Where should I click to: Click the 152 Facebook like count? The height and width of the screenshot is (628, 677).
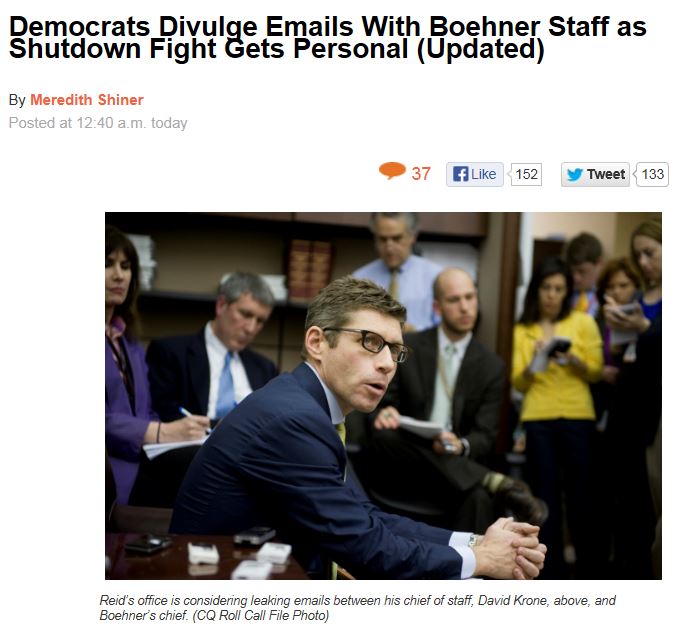click(526, 174)
